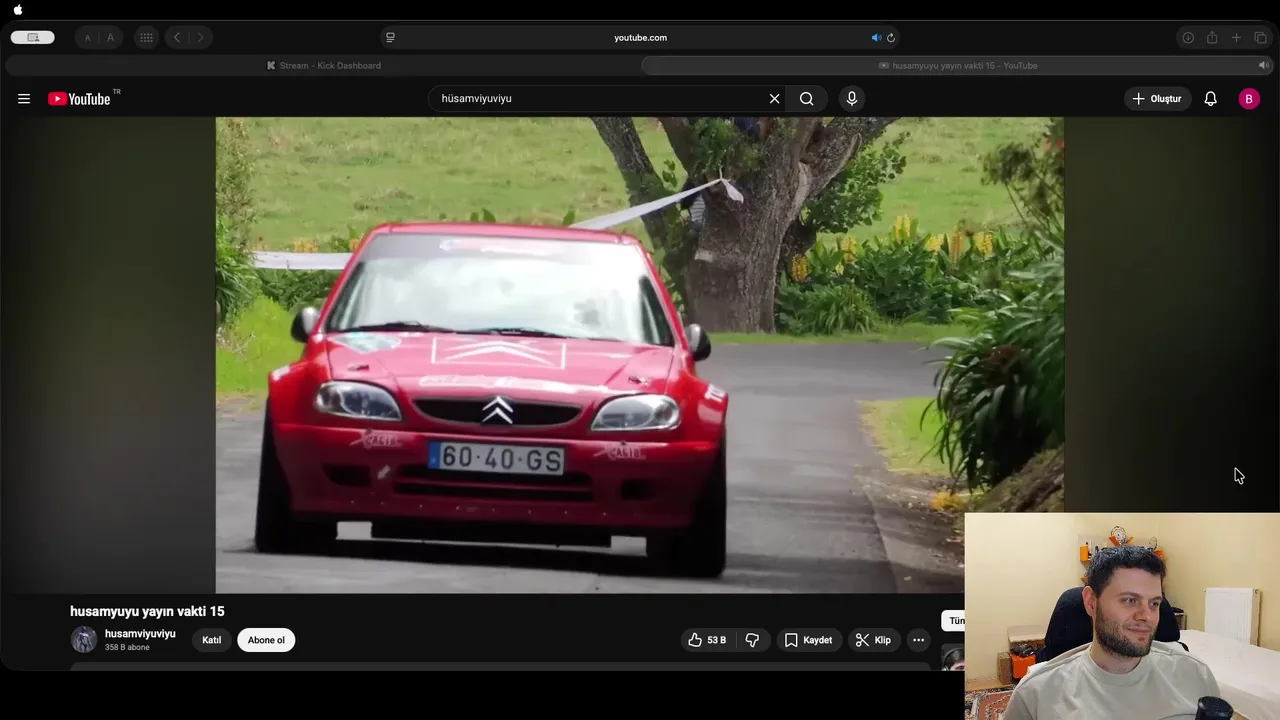Open the notifications bell

[x=1210, y=99]
